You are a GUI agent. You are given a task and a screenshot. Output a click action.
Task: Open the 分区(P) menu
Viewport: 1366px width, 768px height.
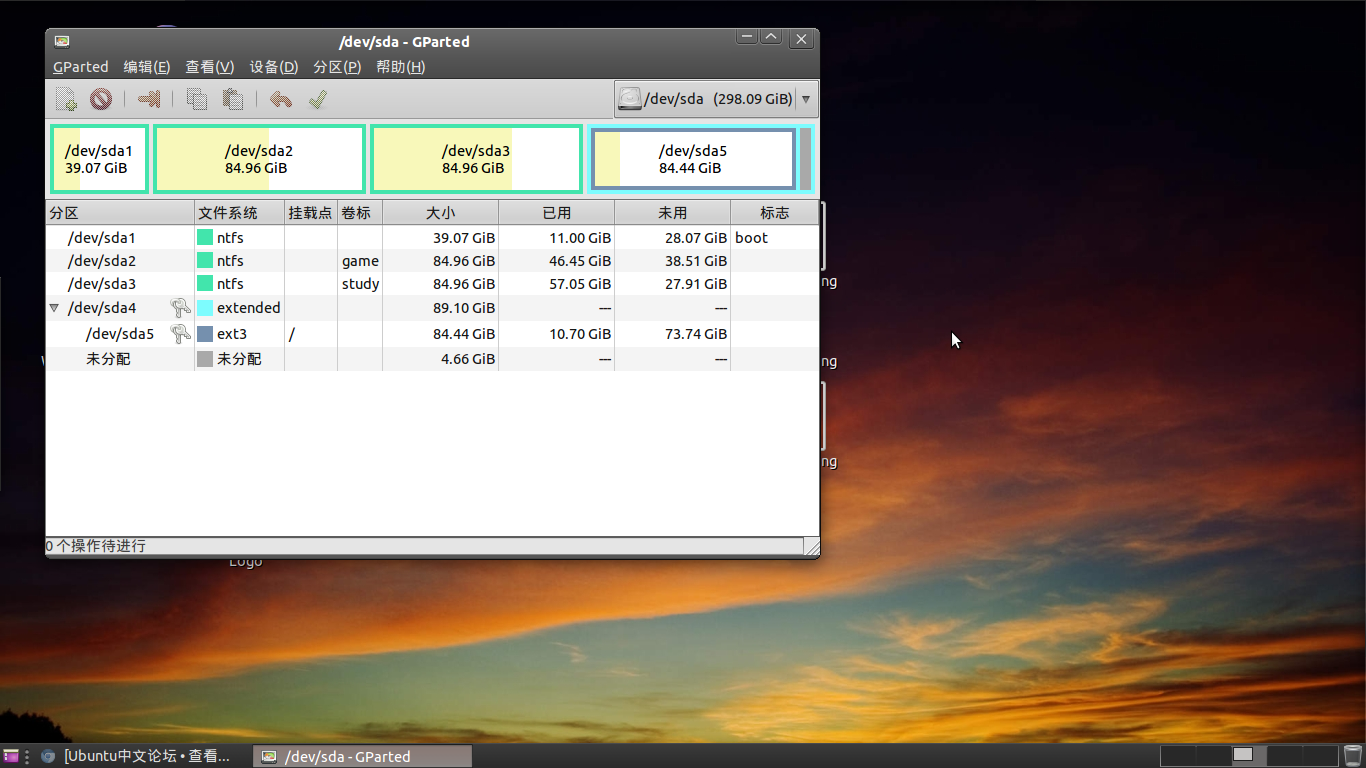pos(337,67)
